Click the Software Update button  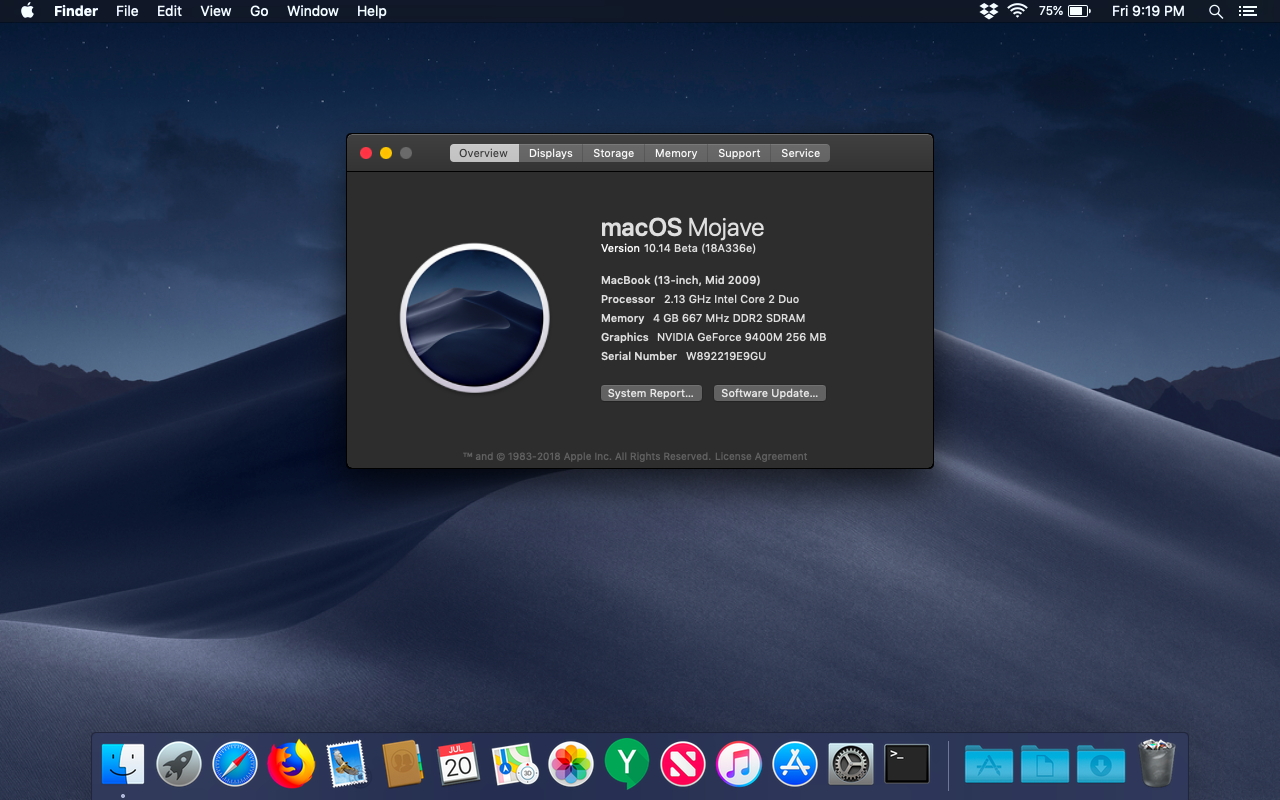pos(770,393)
